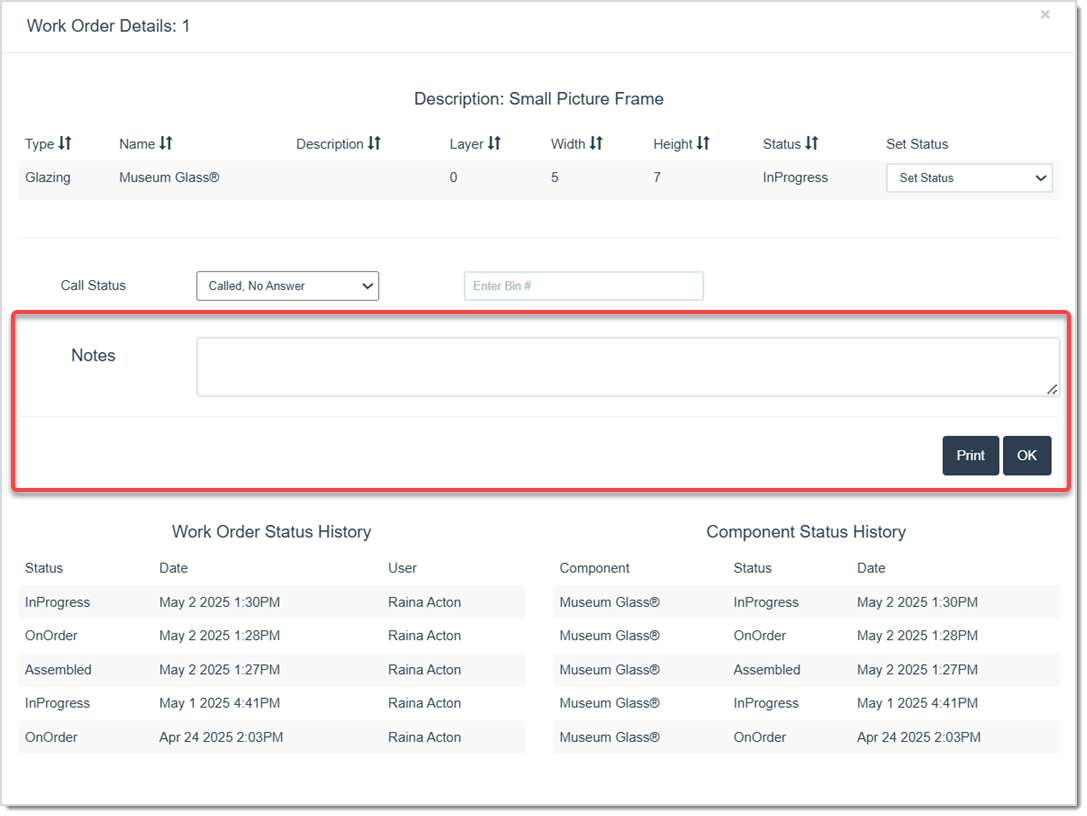Click the resize handle on the Notes textarea
Image resolution: width=1087 pixels, height=816 pixels.
[x=1053, y=391]
